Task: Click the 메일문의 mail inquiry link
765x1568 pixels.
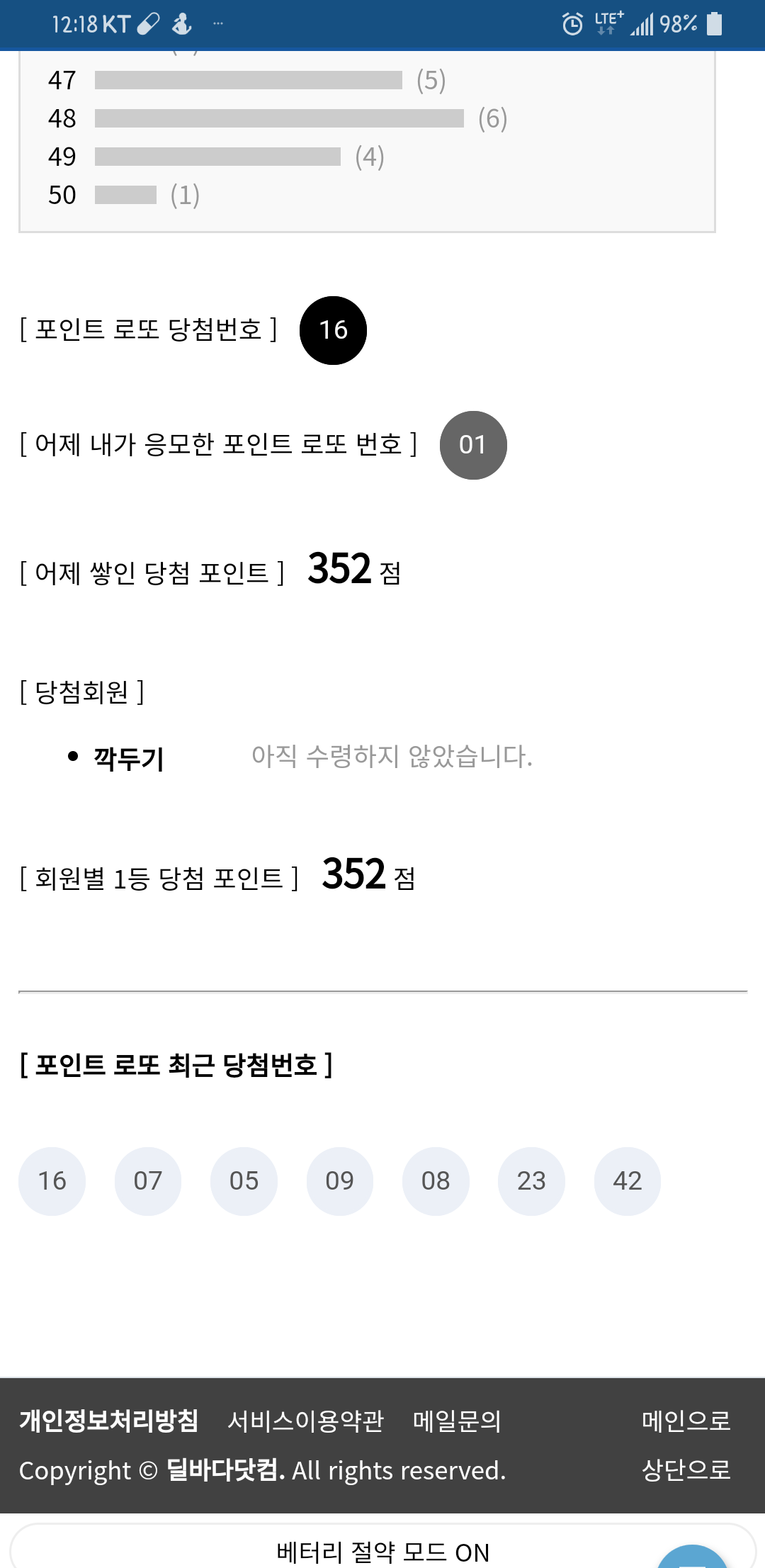Action: click(x=457, y=1421)
